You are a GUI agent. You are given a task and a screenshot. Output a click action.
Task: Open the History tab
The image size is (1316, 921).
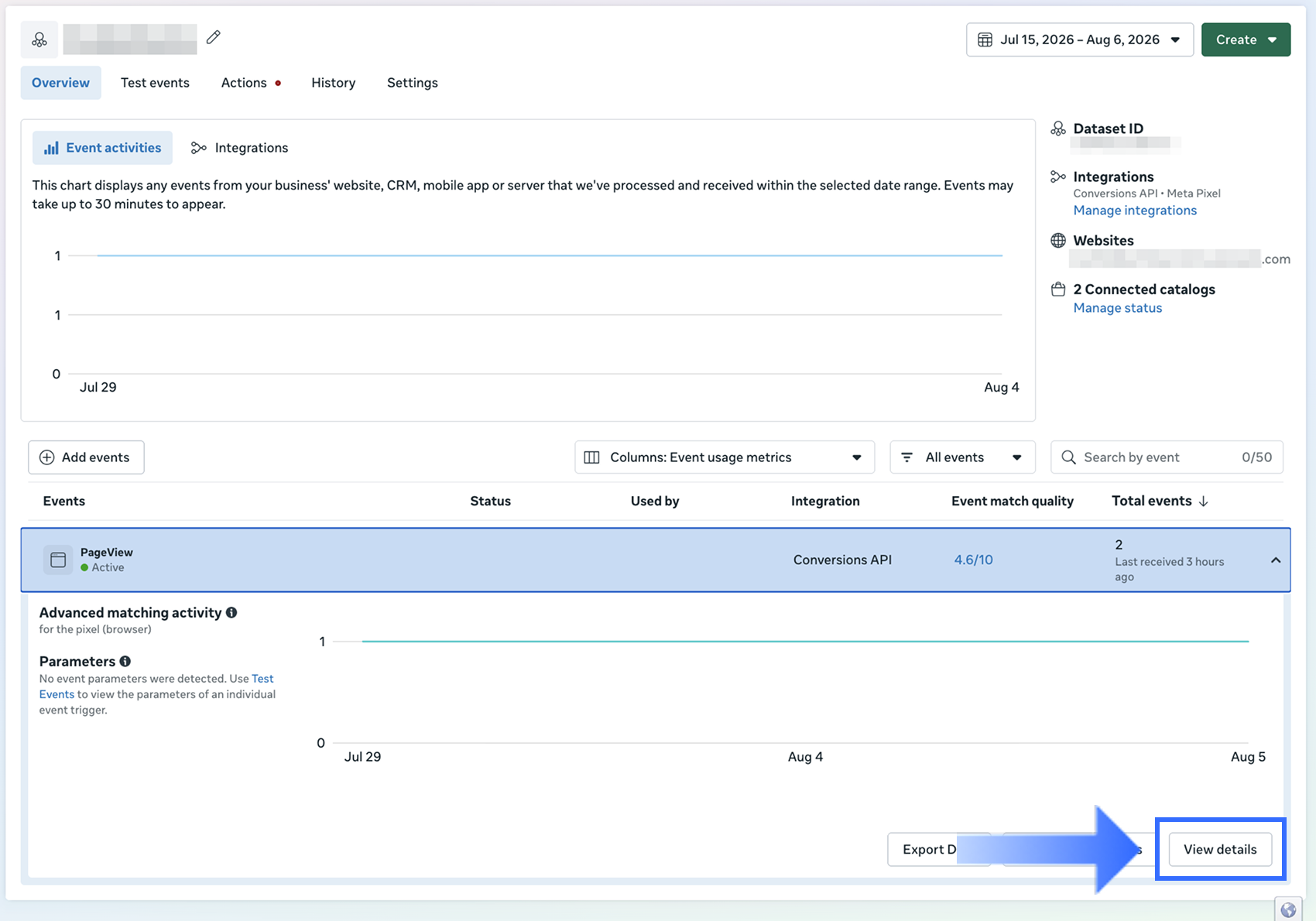333,83
